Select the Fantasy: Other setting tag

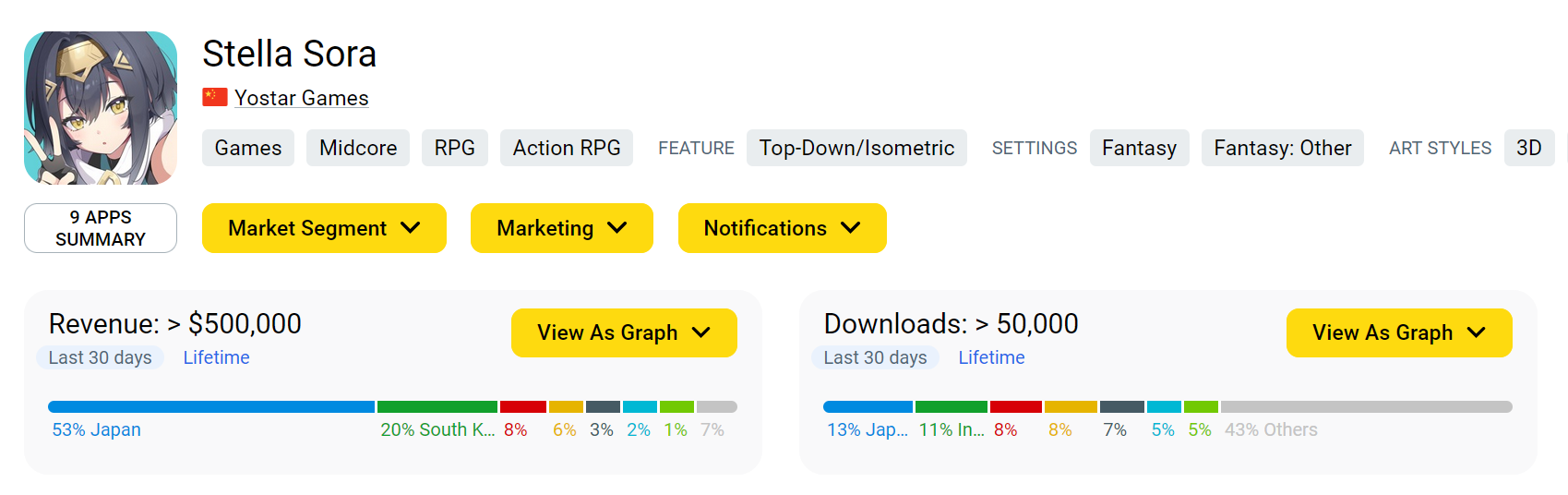click(1282, 148)
